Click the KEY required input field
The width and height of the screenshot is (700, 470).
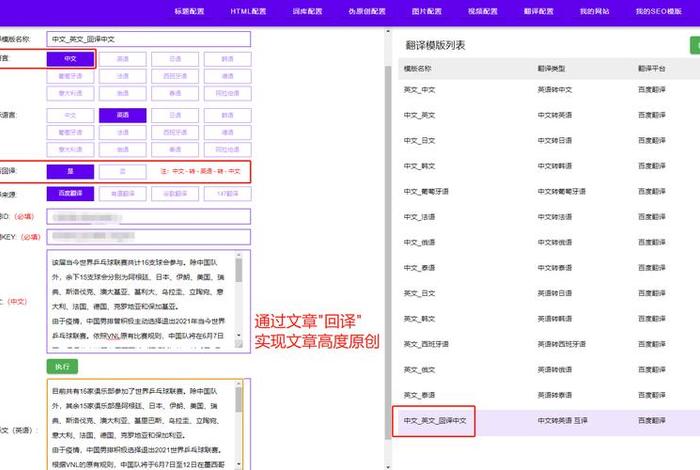149,237
